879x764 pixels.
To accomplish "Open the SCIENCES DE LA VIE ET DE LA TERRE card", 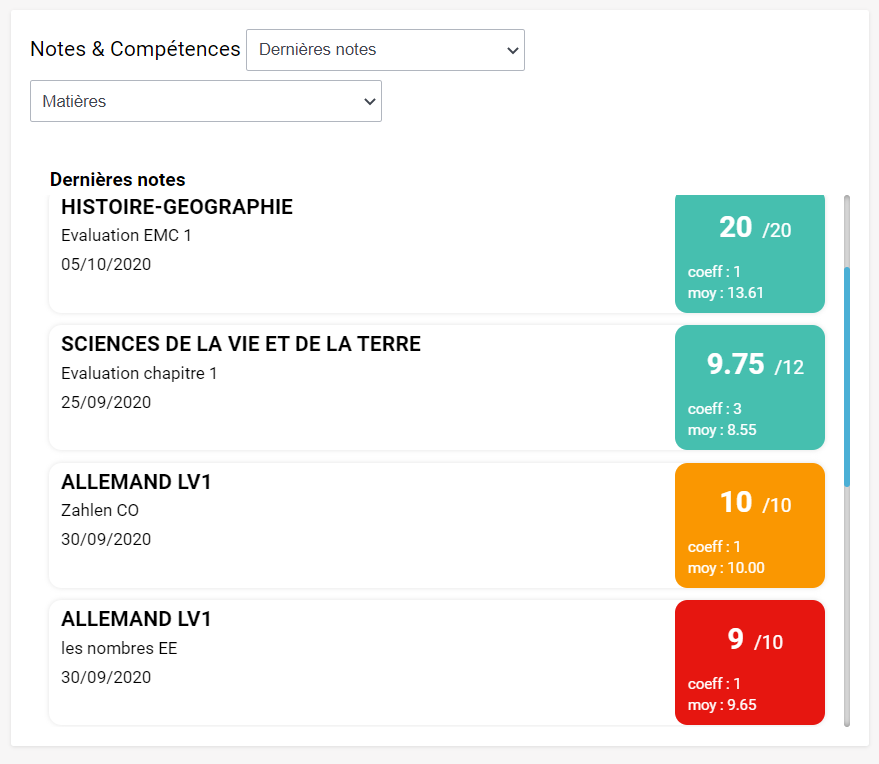I will click(360, 388).
